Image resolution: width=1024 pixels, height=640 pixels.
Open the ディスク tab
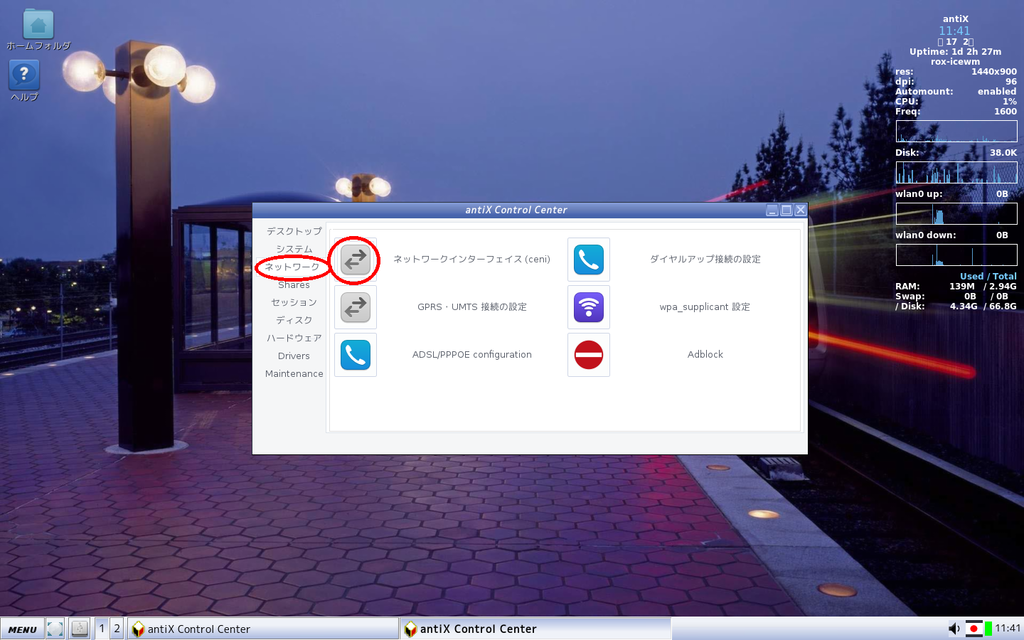point(294,320)
